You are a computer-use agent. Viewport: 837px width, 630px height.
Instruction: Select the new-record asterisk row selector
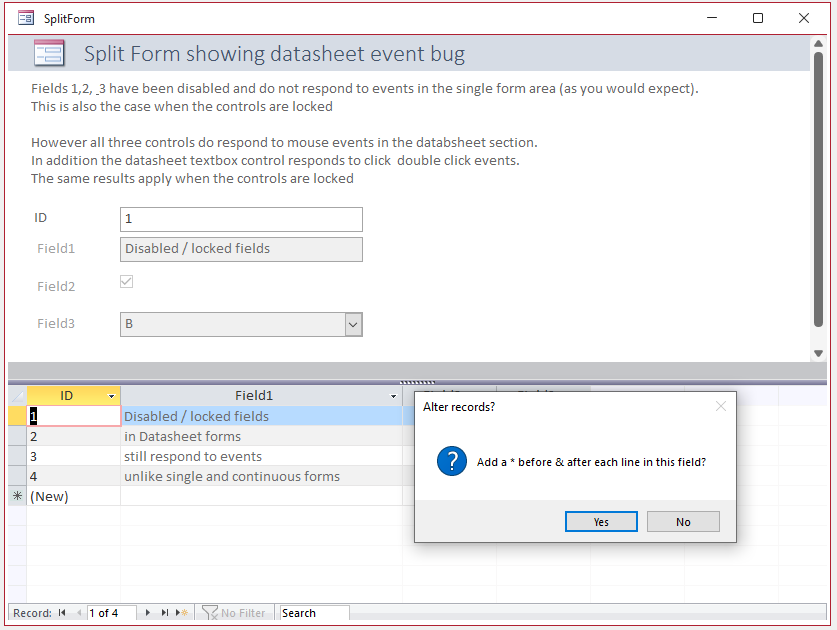pos(18,496)
